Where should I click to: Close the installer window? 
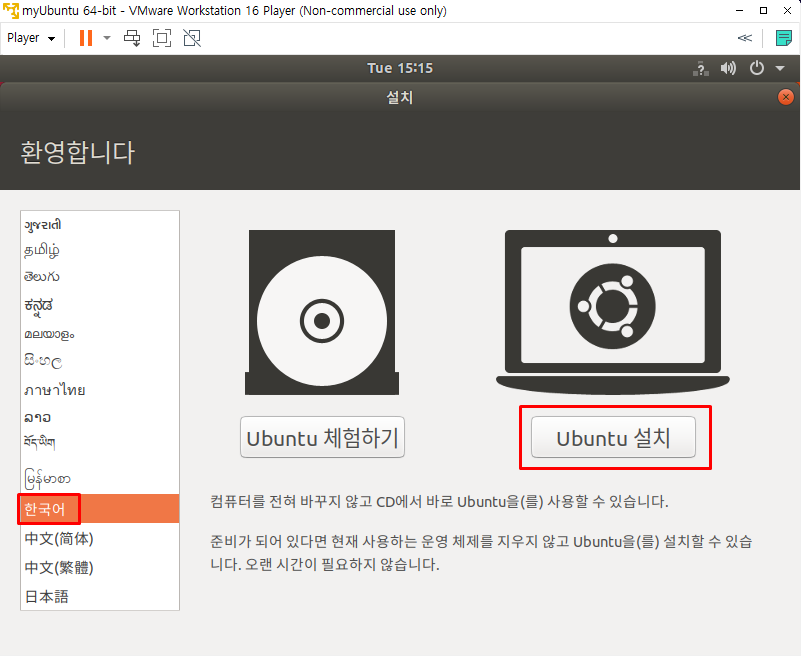(786, 97)
